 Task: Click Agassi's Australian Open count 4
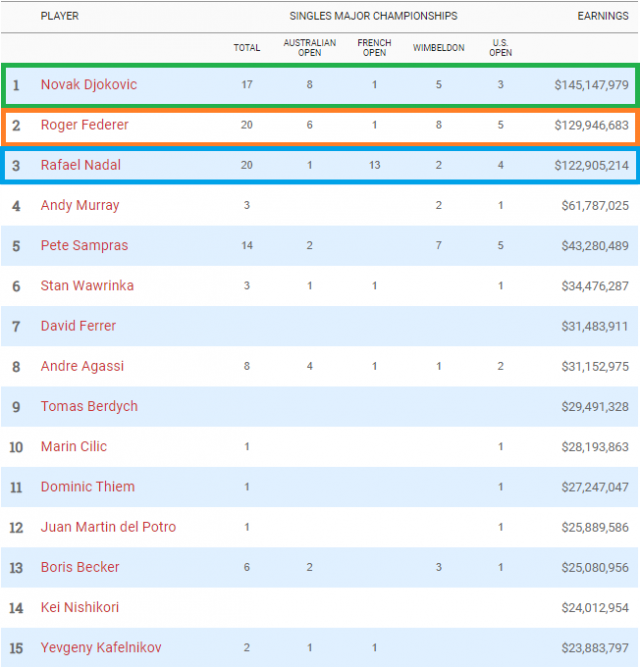click(x=310, y=366)
